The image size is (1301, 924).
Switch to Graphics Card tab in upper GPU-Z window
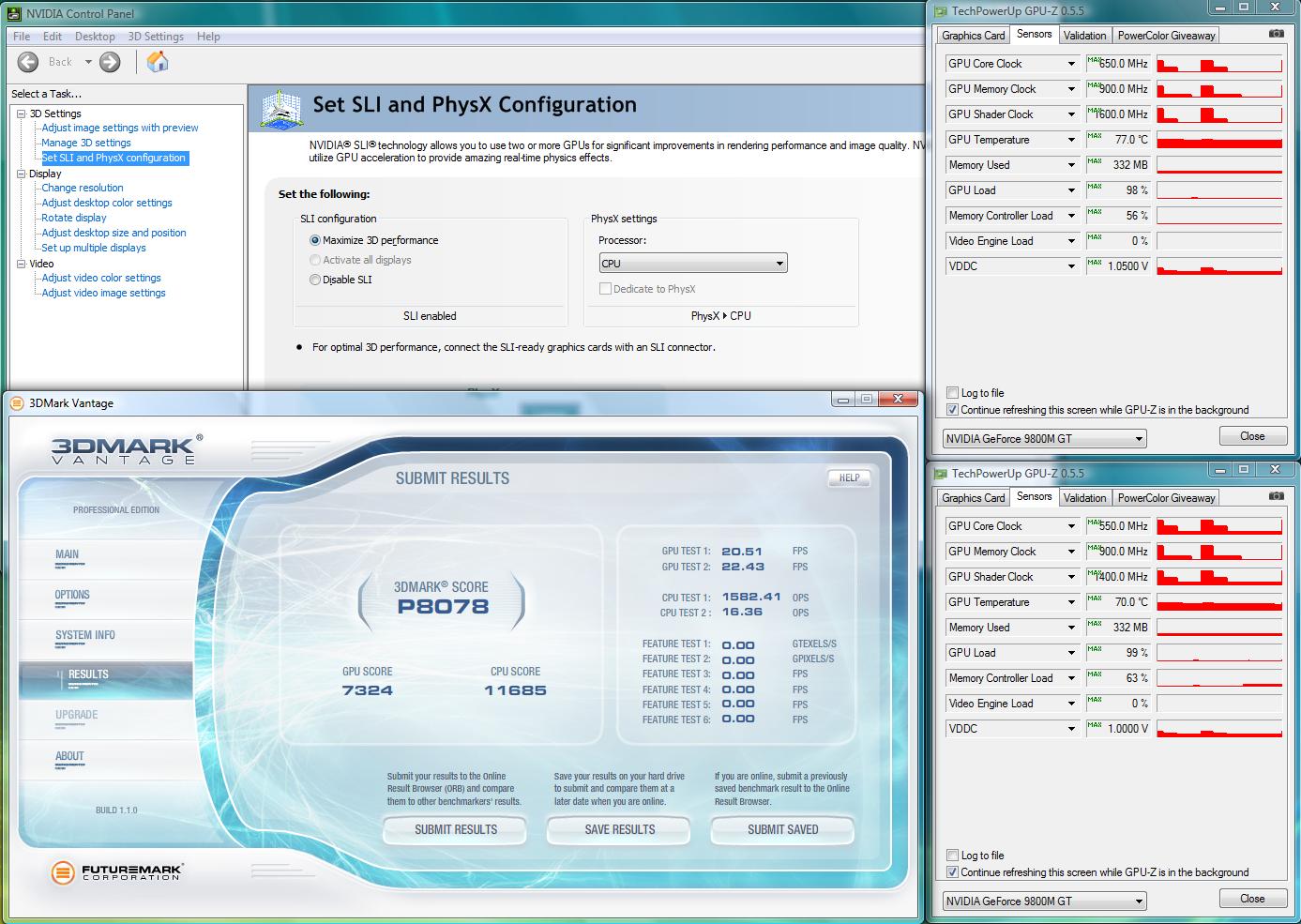pos(974,36)
